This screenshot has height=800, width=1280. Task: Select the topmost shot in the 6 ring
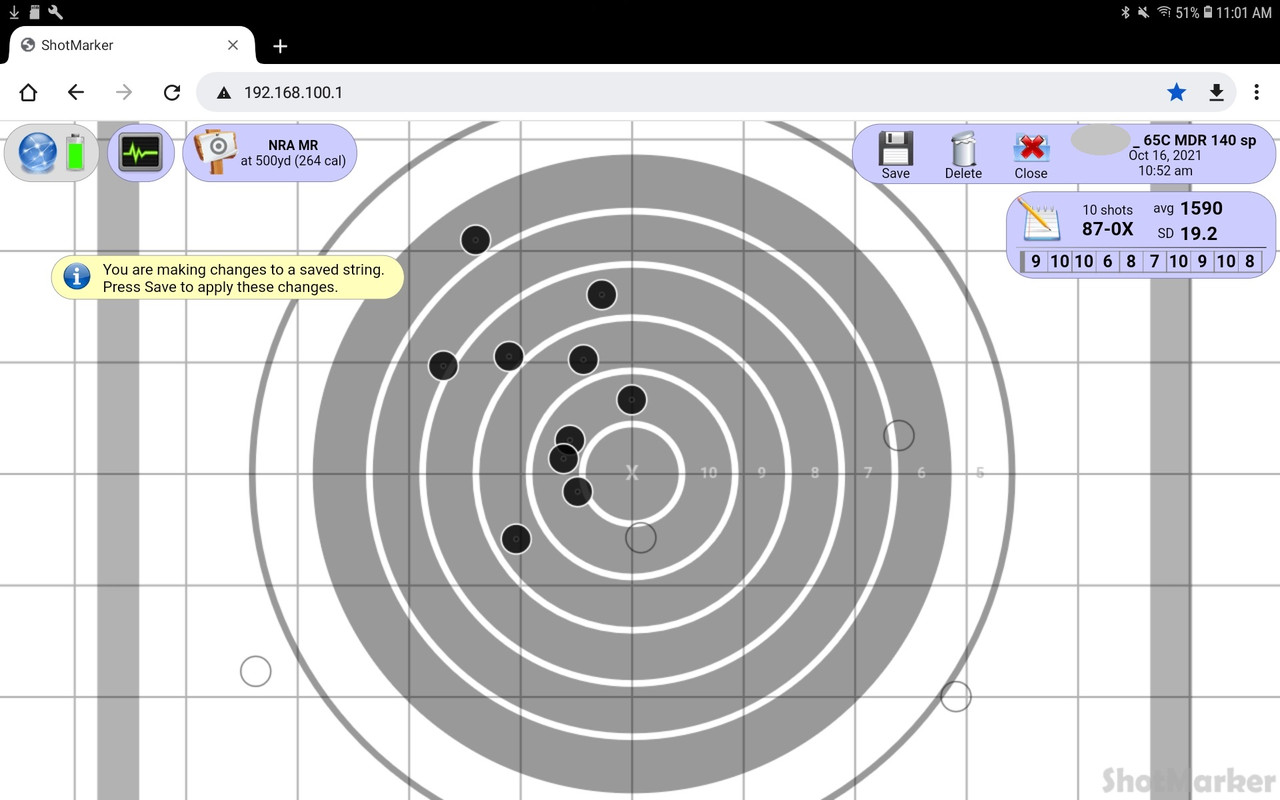[475, 240]
